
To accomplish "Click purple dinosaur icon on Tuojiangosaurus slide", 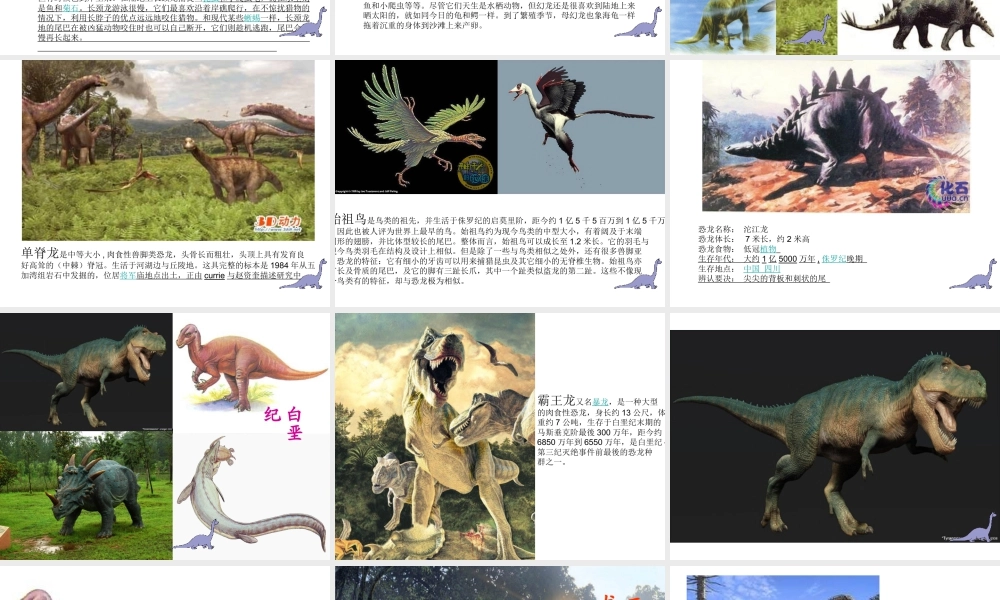I will click(973, 274).
